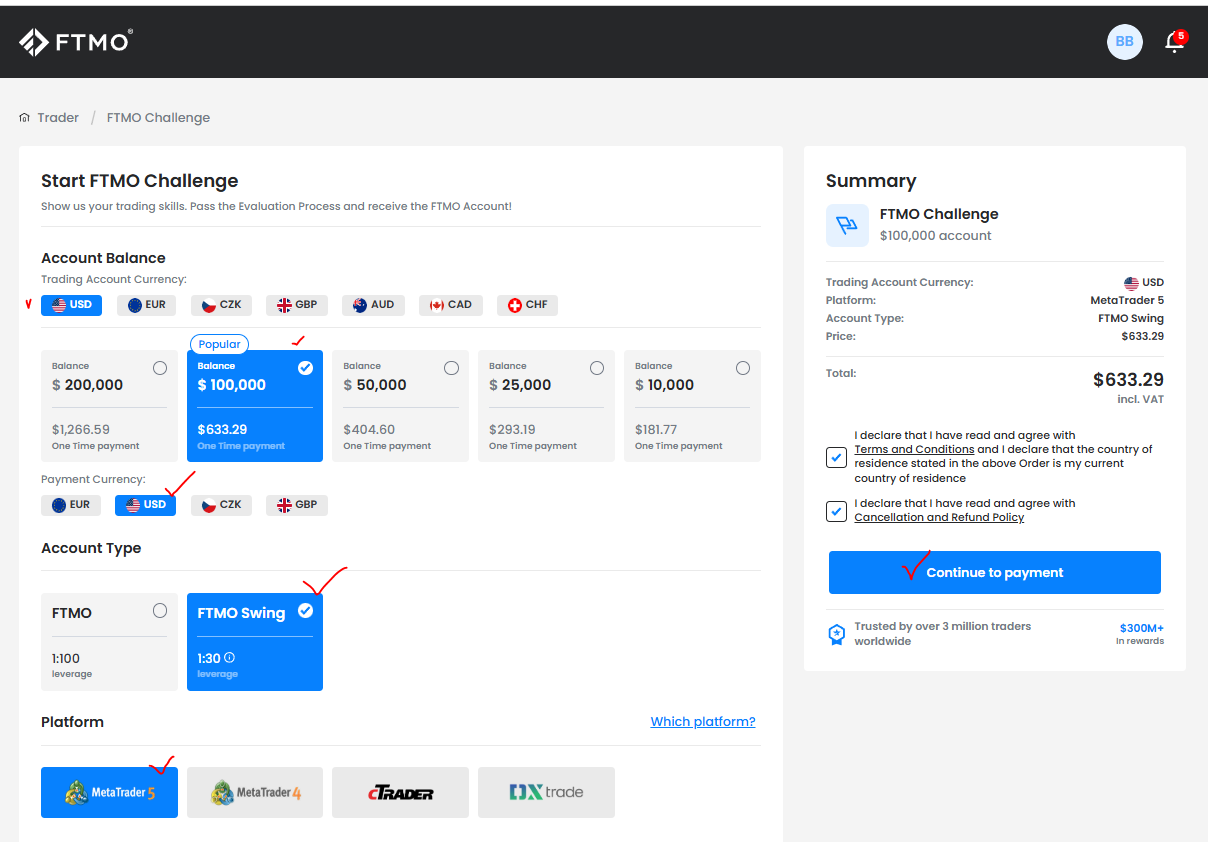Toggle the Cancellation and Refund Policy checkbox
Viewport: 1208px width, 842px height.
coord(837,511)
